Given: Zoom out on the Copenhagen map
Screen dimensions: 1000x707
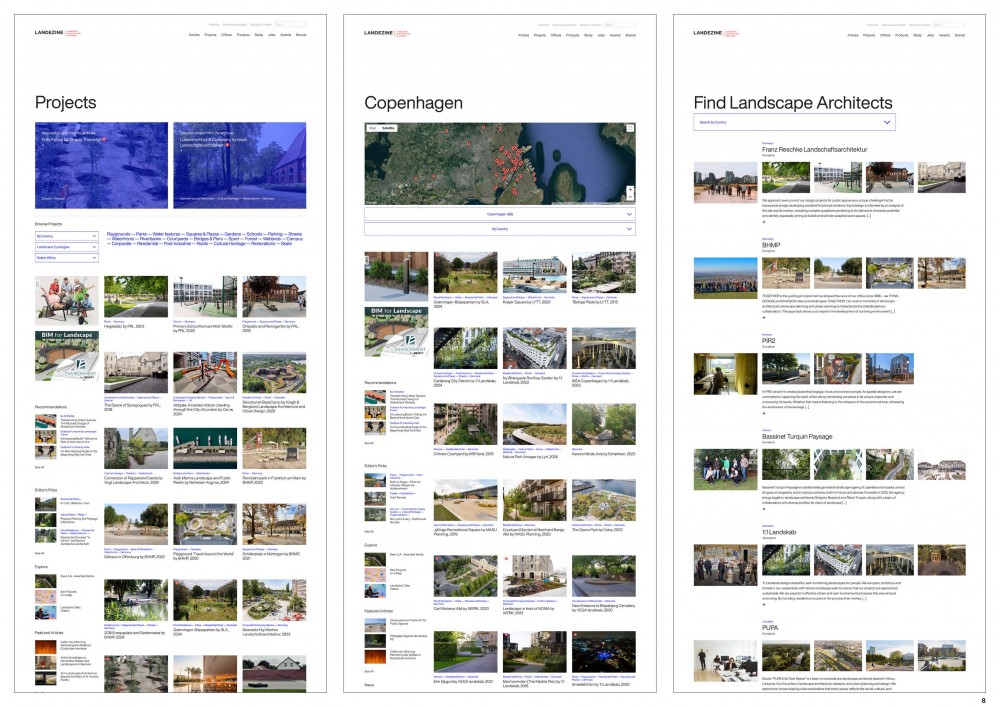Looking at the screenshot, I should [630, 195].
